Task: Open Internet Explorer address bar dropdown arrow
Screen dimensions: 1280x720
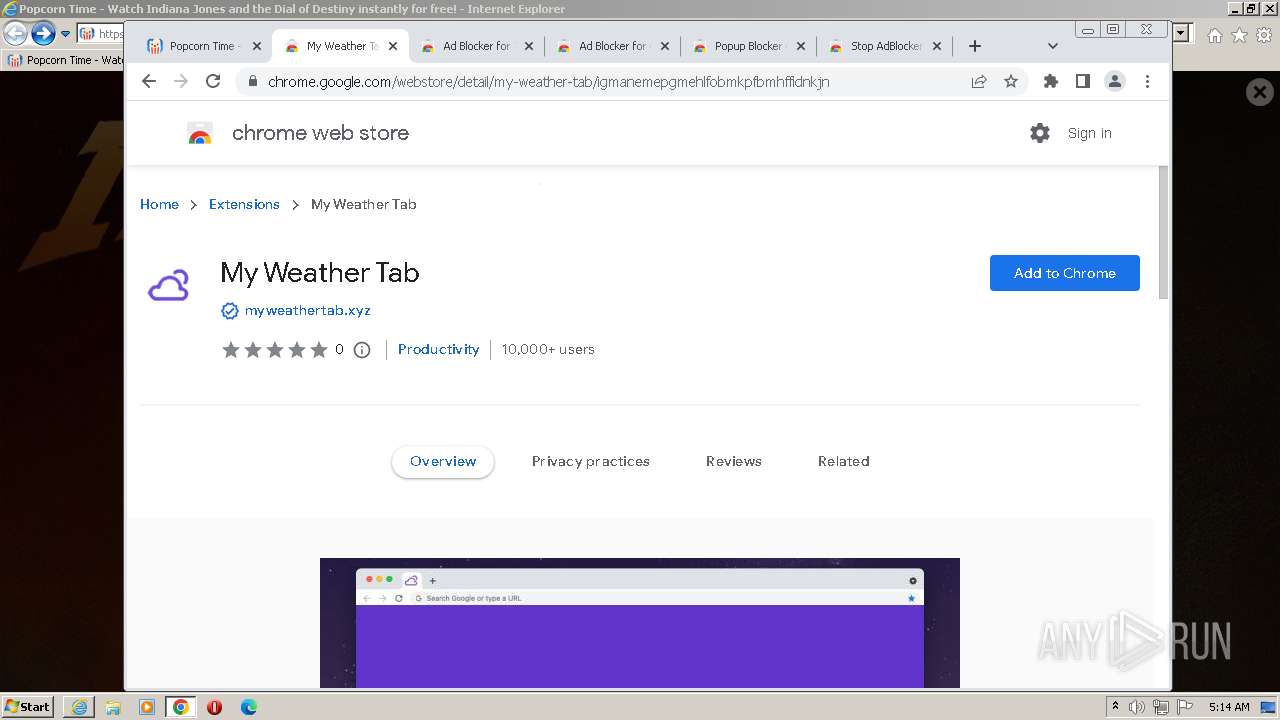Action: [1181, 33]
